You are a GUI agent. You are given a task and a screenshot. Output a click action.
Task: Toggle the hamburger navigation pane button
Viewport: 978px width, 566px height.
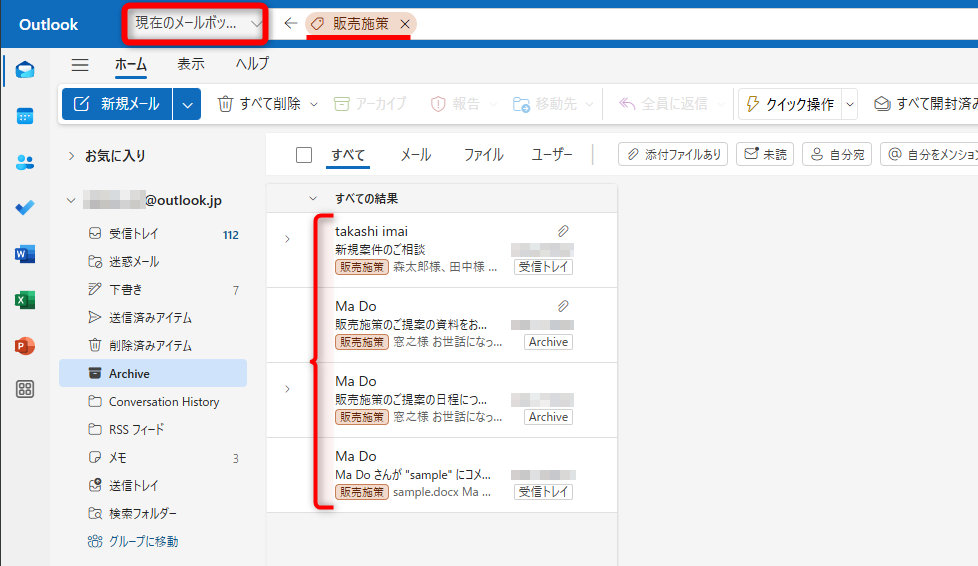coord(80,64)
